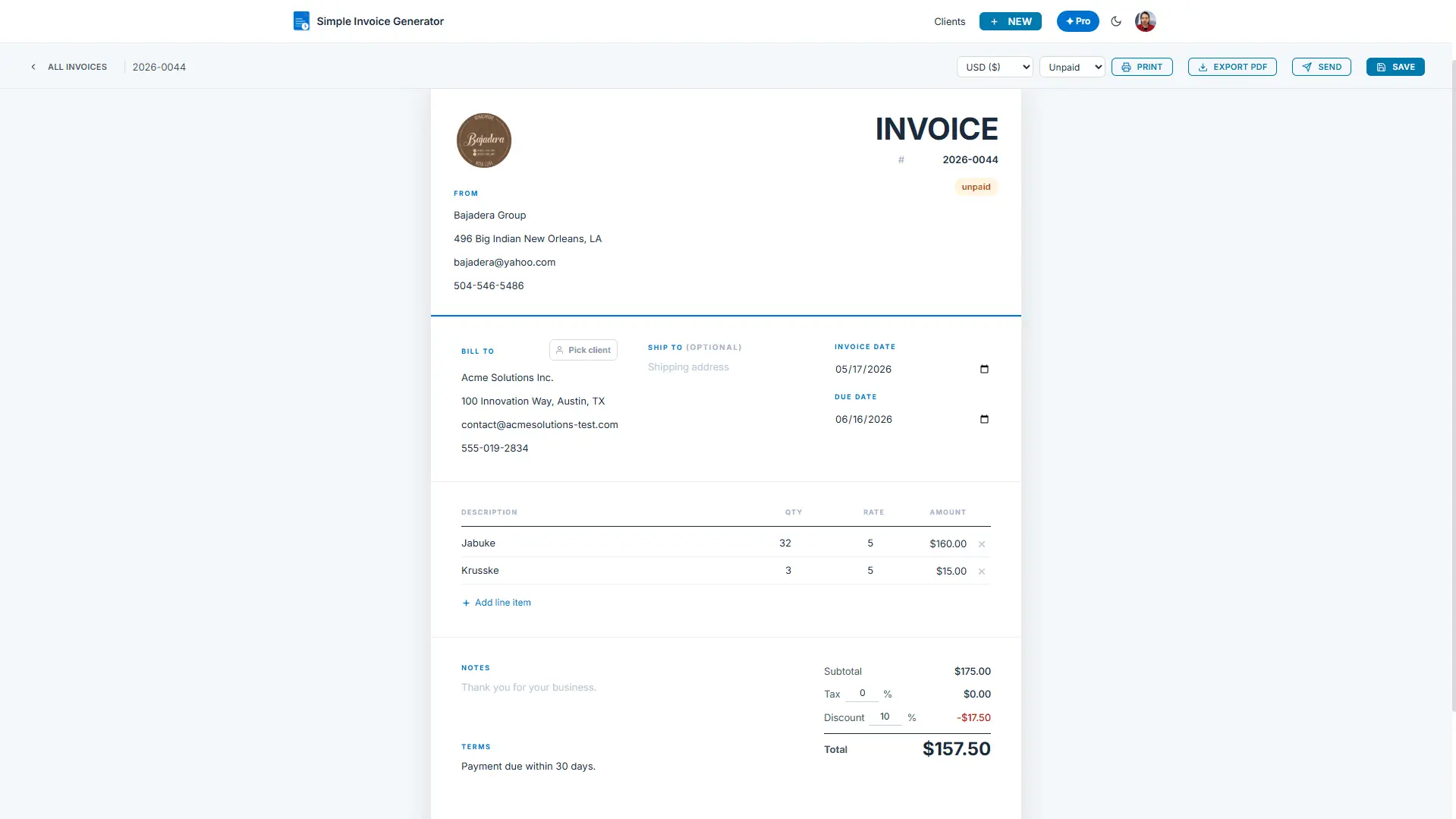Open the invoice date calendar picker icon
This screenshot has width=1456, height=819.
click(984, 369)
